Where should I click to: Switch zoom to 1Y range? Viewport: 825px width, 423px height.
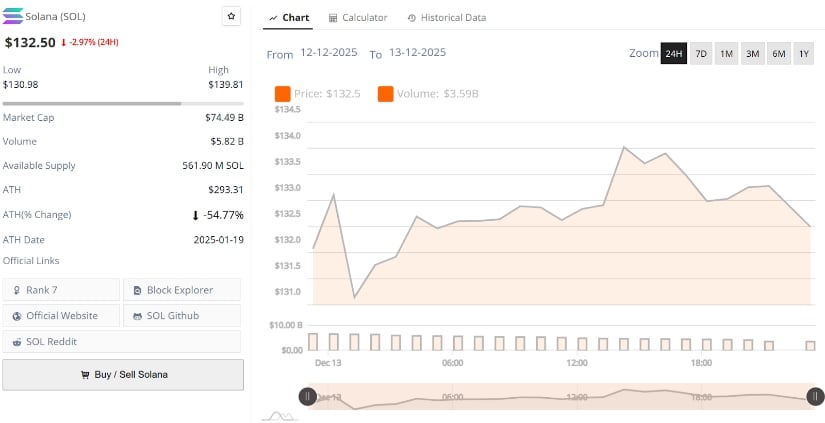pos(804,54)
